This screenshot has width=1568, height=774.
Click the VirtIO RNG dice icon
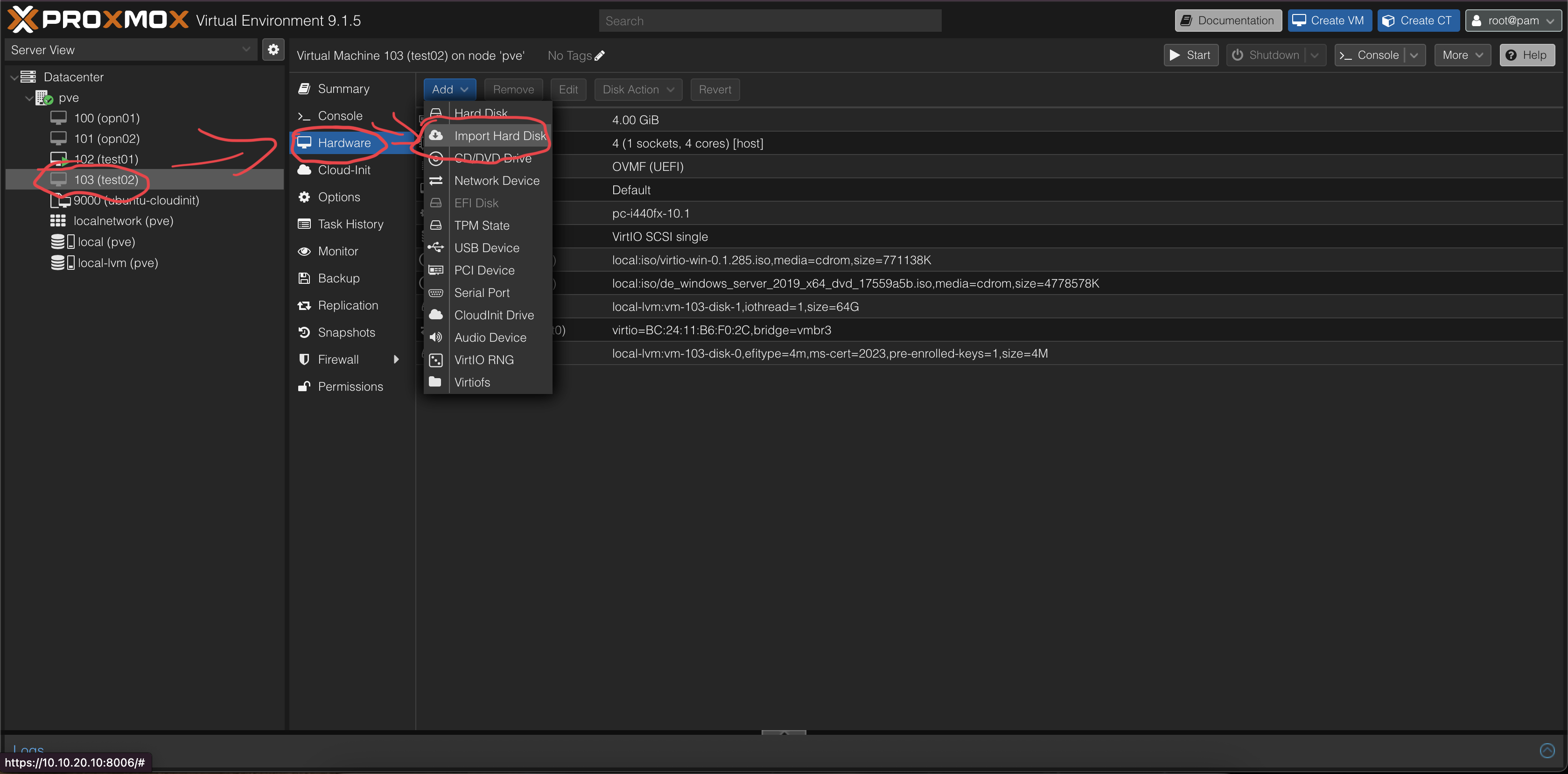point(436,360)
